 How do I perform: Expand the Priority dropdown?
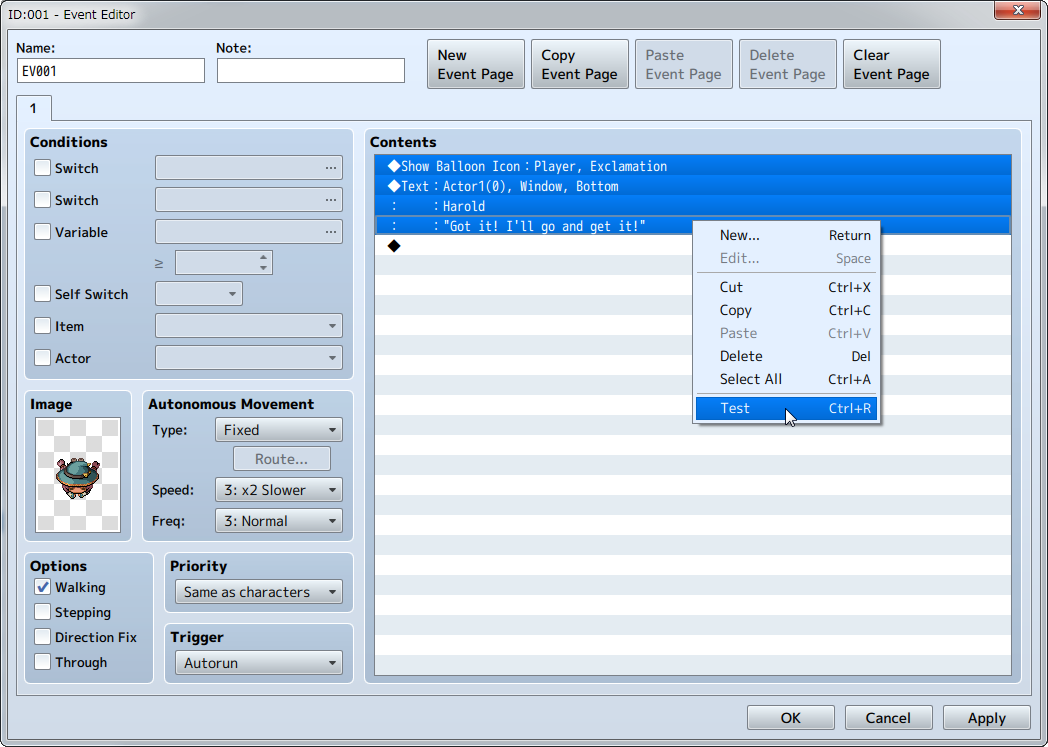click(x=258, y=592)
